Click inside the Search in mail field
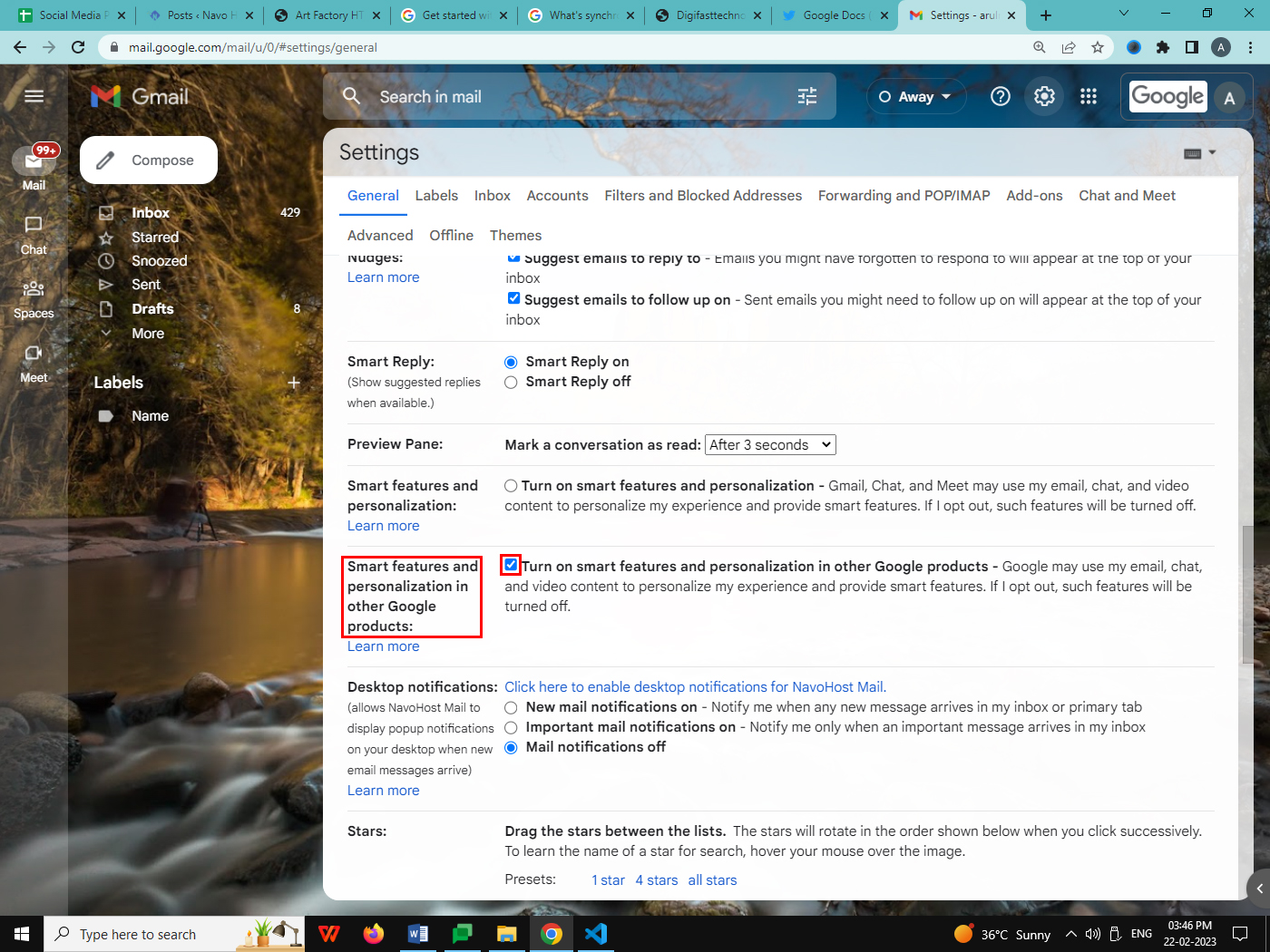This screenshot has height=952, width=1270. click(544, 96)
